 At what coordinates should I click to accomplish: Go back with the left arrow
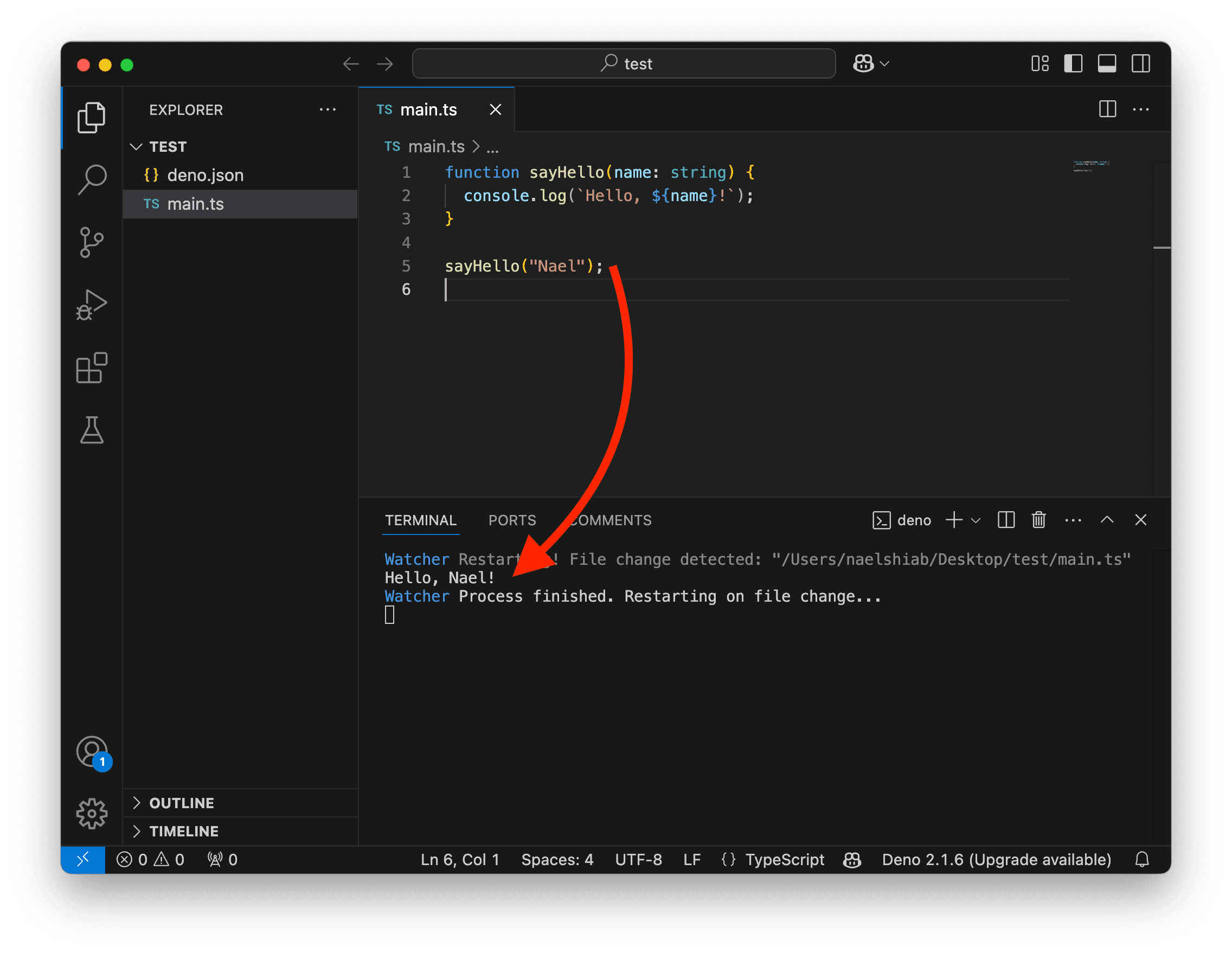(351, 64)
